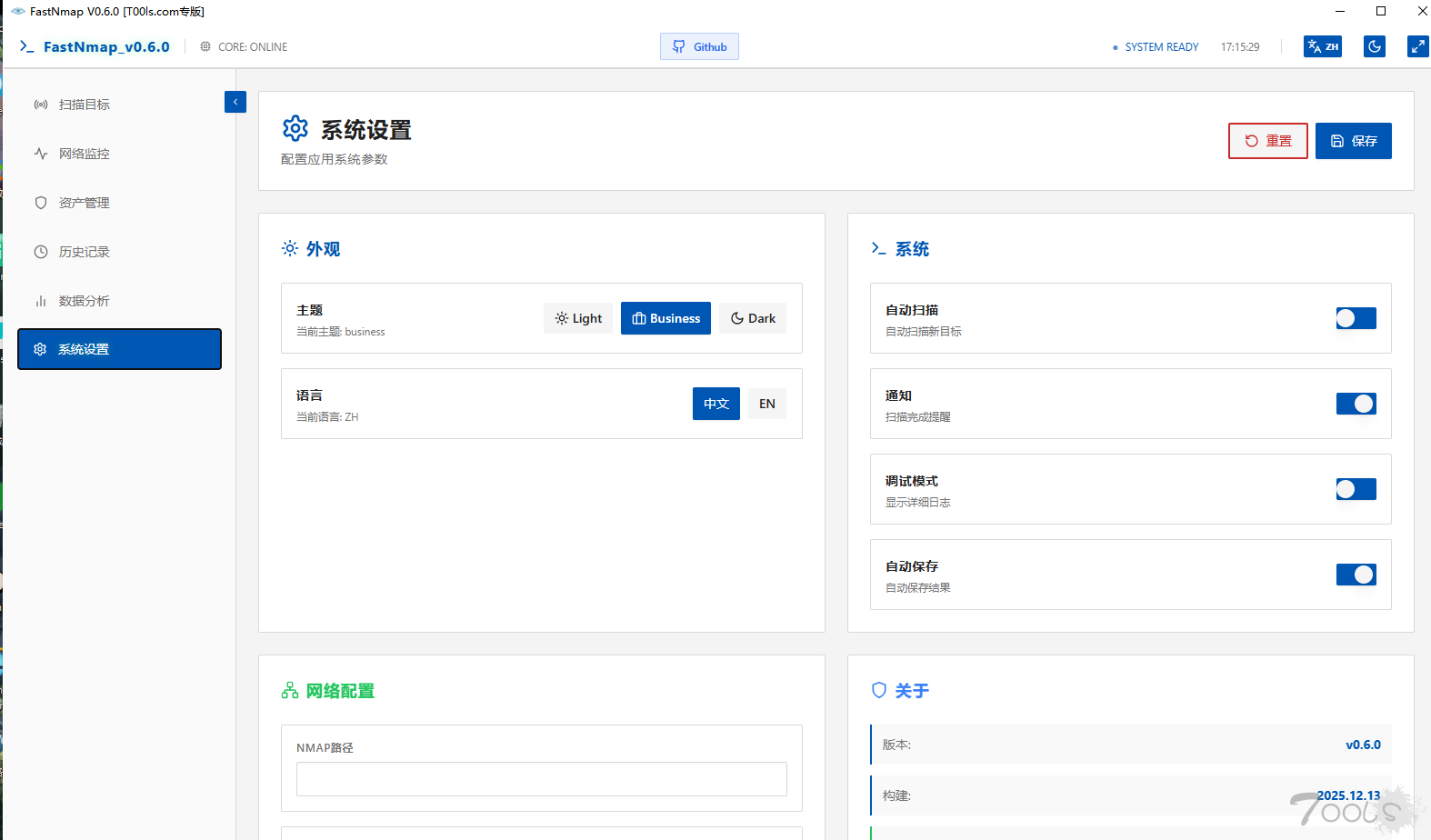Open 网络监控 in sidebar

(84, 154)
